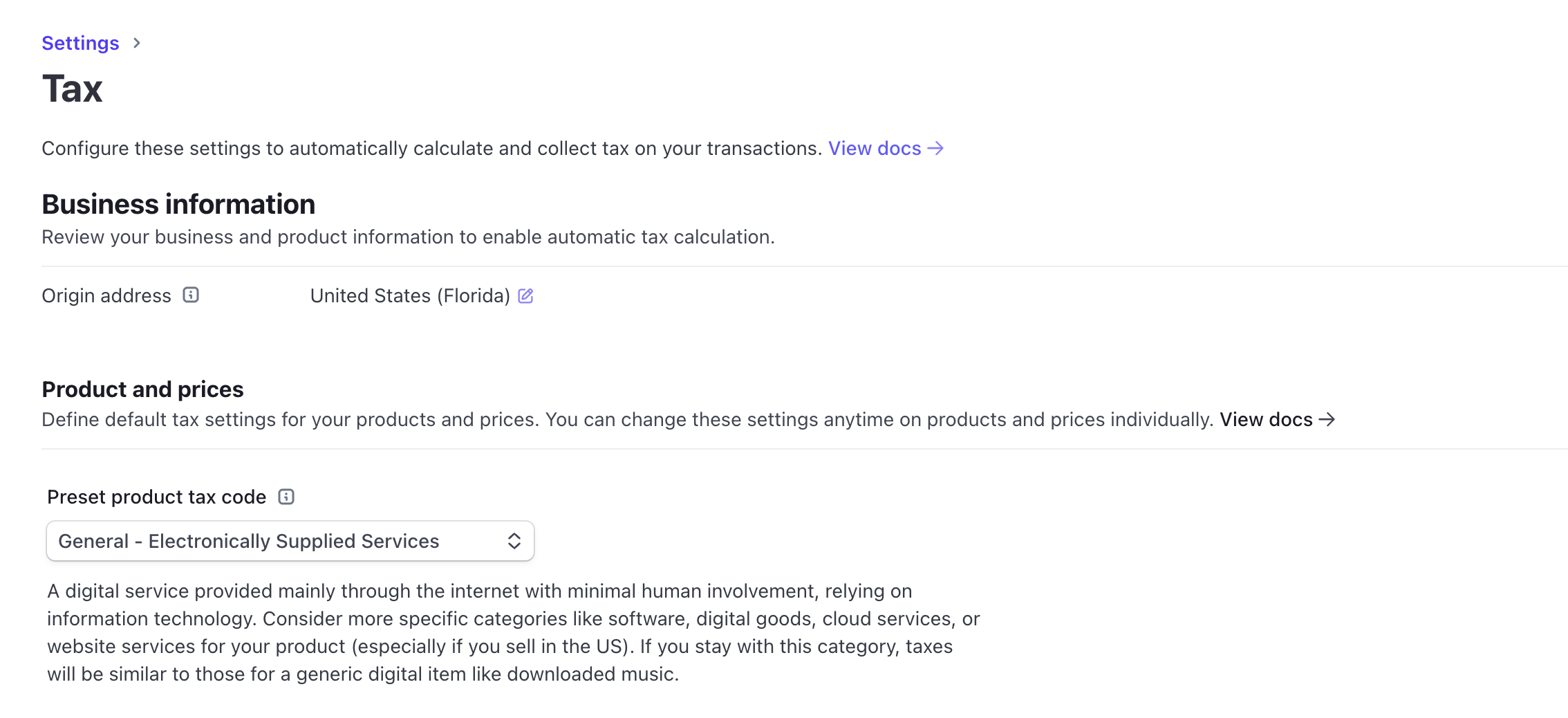This screenshot has height=718, width=1568.
Task: Click the Preset product tax code label
Action: [x=156, y=497]
